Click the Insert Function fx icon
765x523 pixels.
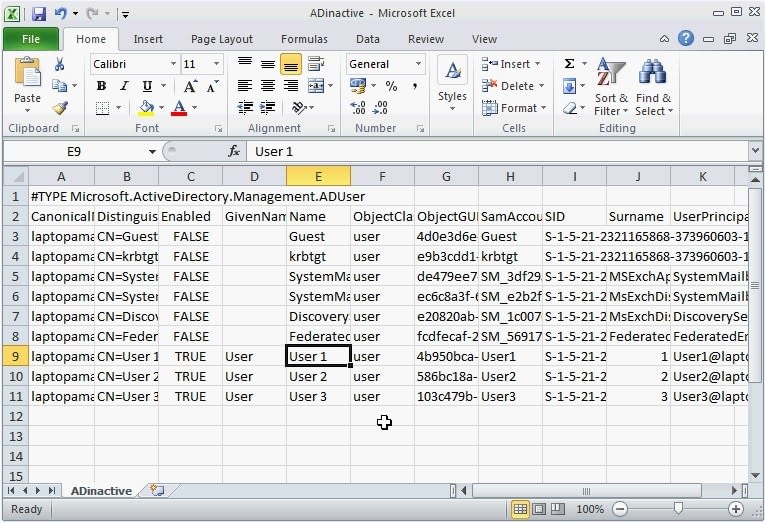point(234,151)
